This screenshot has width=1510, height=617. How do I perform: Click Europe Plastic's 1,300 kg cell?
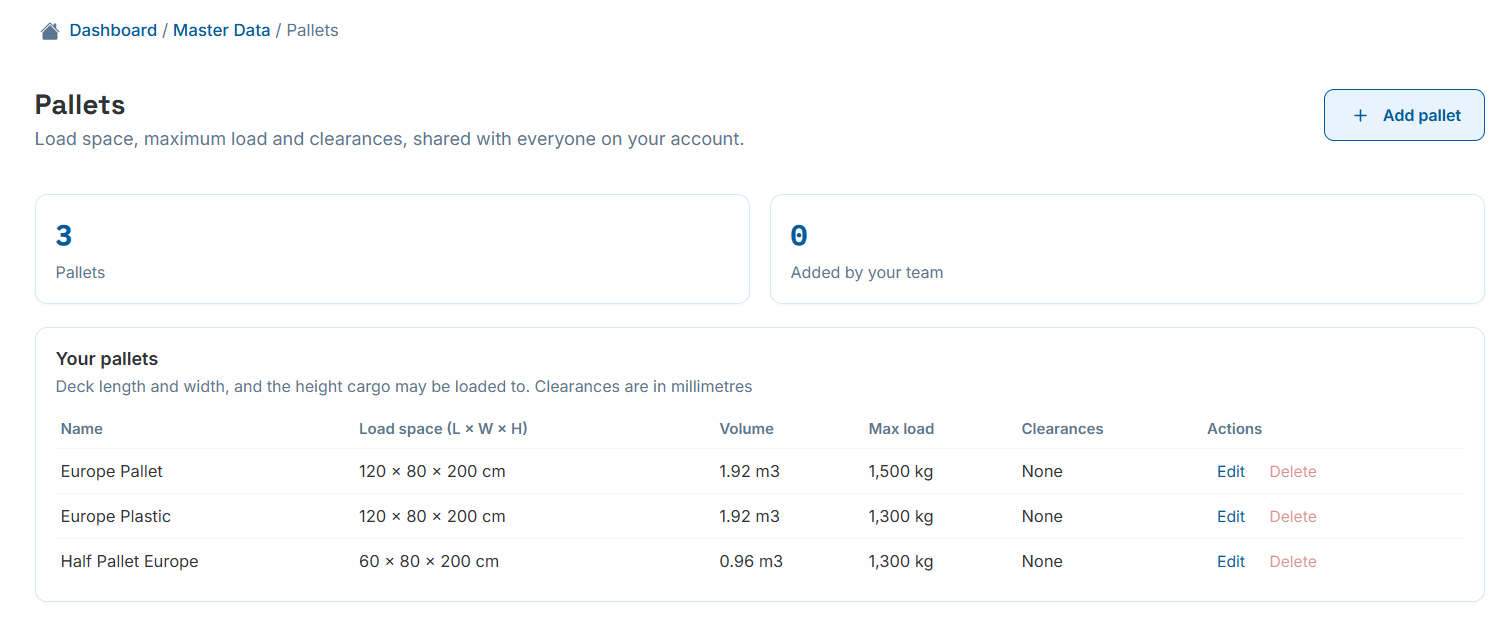(901, 516)
